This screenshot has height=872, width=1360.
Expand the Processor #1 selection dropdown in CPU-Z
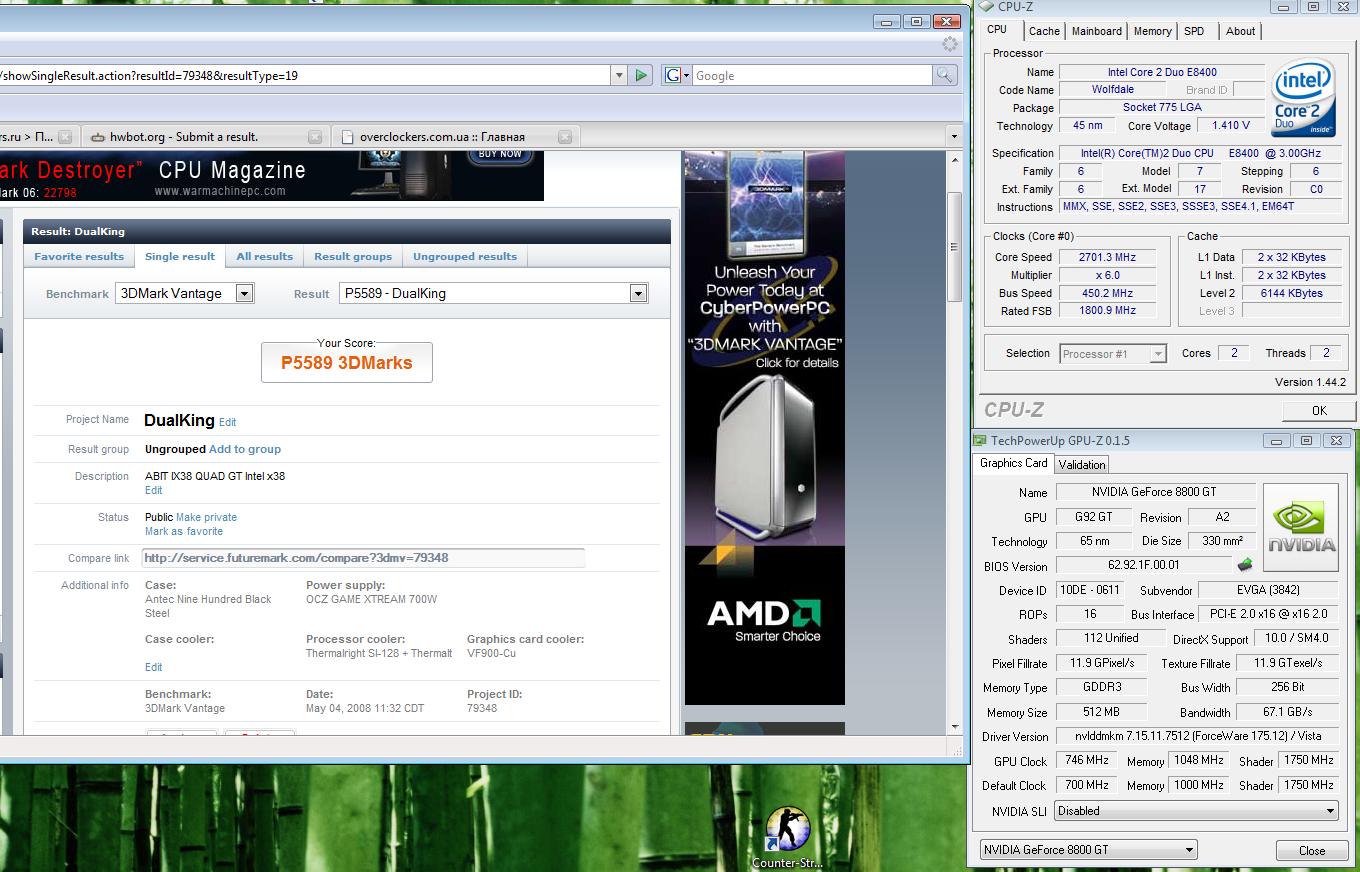pyautogui.click(x=1158, y=354)
